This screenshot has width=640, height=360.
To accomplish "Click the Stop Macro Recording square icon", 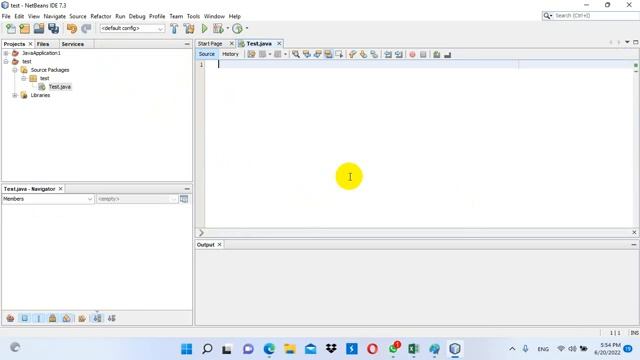I will pyautogui.click(x=423, y=54).
